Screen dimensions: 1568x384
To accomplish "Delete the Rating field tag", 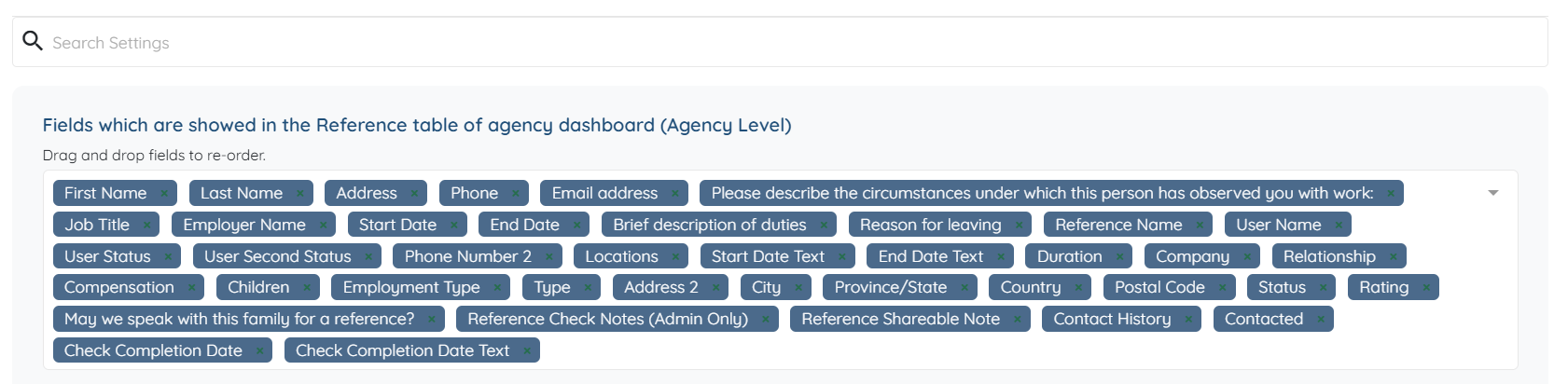I will point(1426,288).
